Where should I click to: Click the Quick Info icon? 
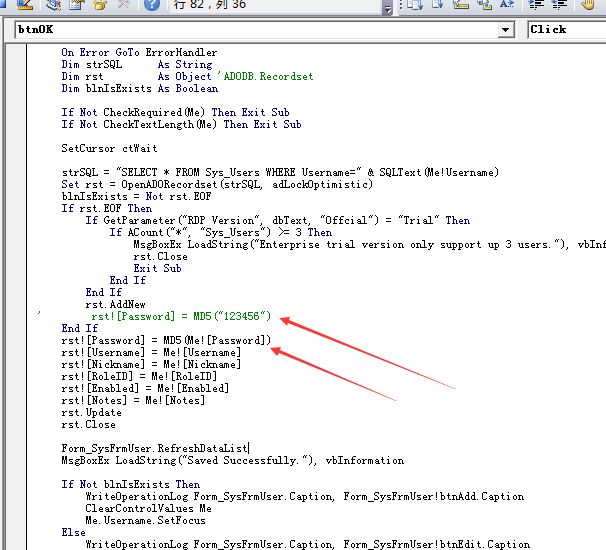(461, 4)
